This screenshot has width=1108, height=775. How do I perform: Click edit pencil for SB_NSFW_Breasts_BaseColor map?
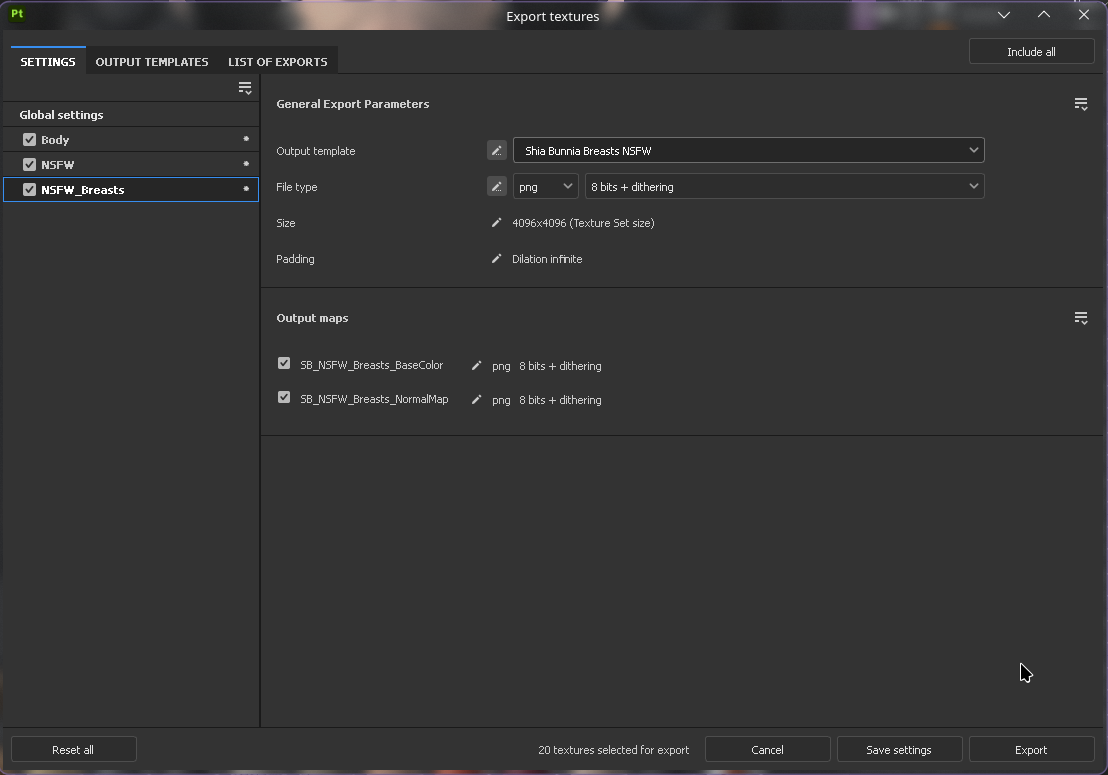(x=476, y=366)
